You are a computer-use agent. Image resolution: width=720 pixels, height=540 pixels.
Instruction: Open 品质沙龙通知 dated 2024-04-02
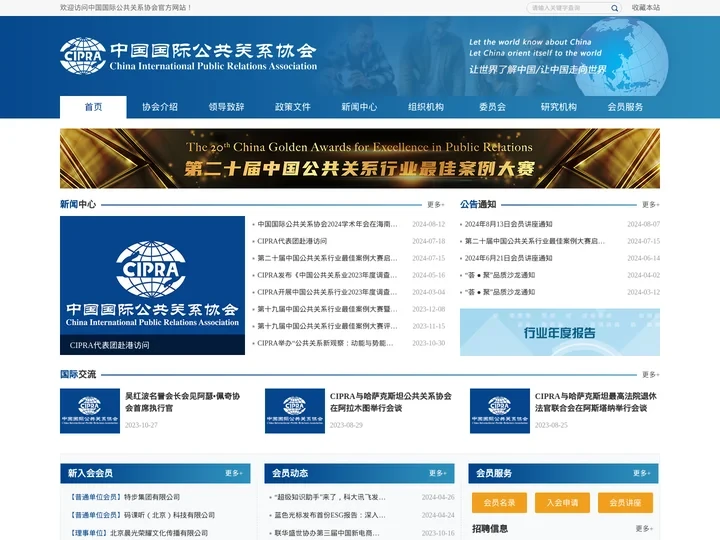click(x=500, y=275)
